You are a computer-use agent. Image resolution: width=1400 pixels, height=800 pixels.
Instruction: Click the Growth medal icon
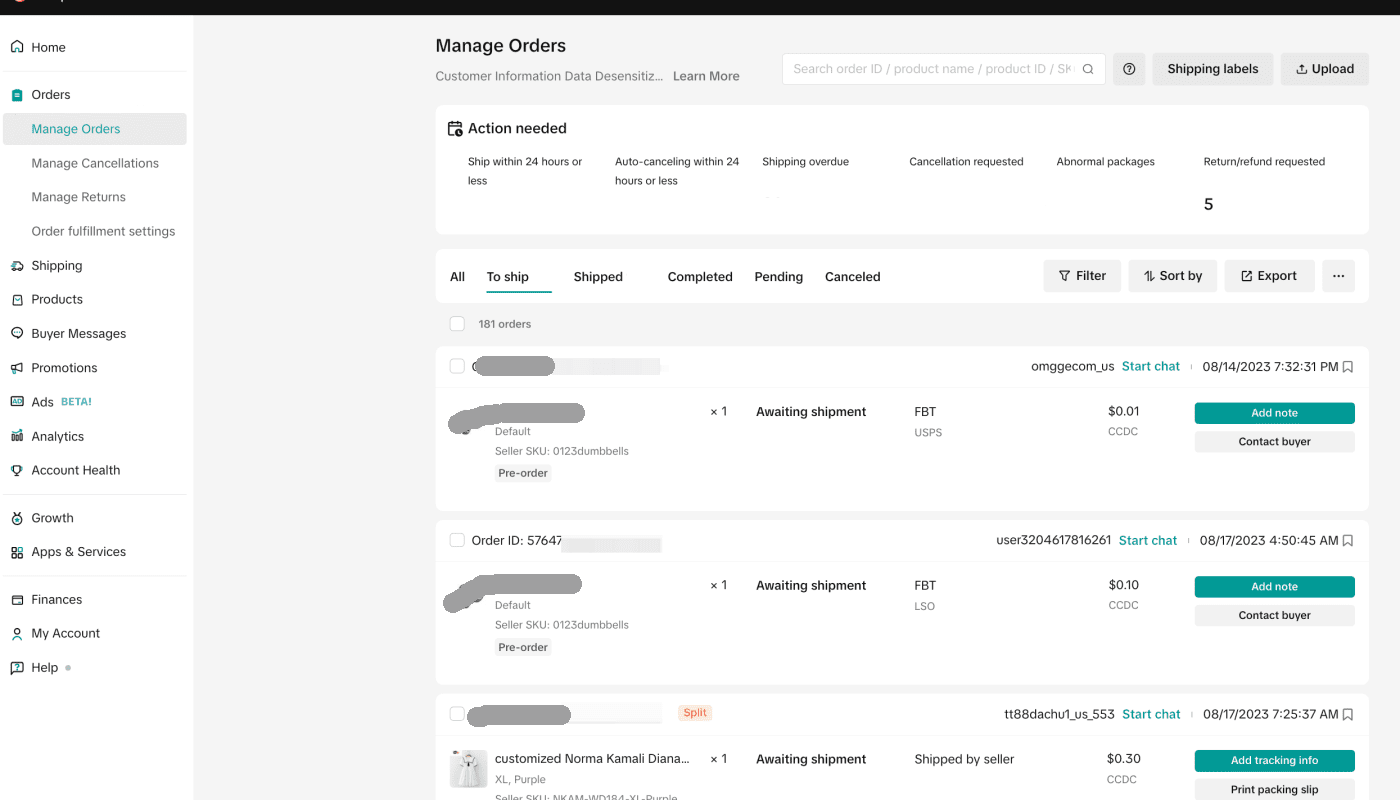17,518
